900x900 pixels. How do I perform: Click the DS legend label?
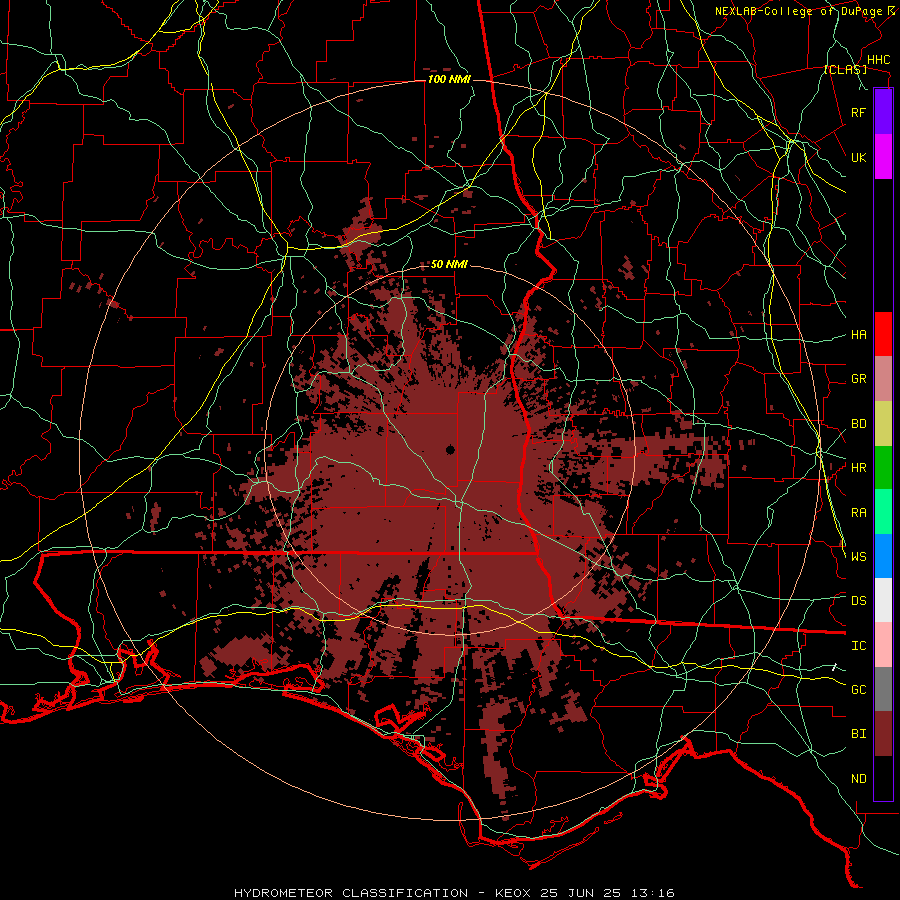point(858,601)
